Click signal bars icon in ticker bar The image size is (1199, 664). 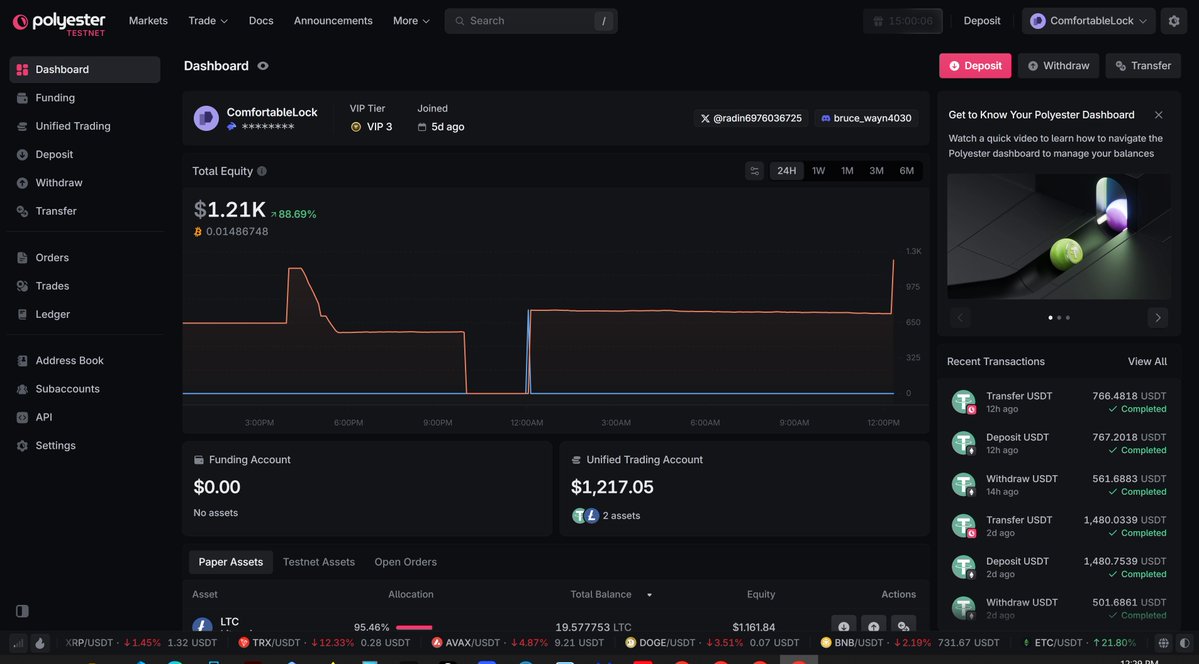(18, 643)
